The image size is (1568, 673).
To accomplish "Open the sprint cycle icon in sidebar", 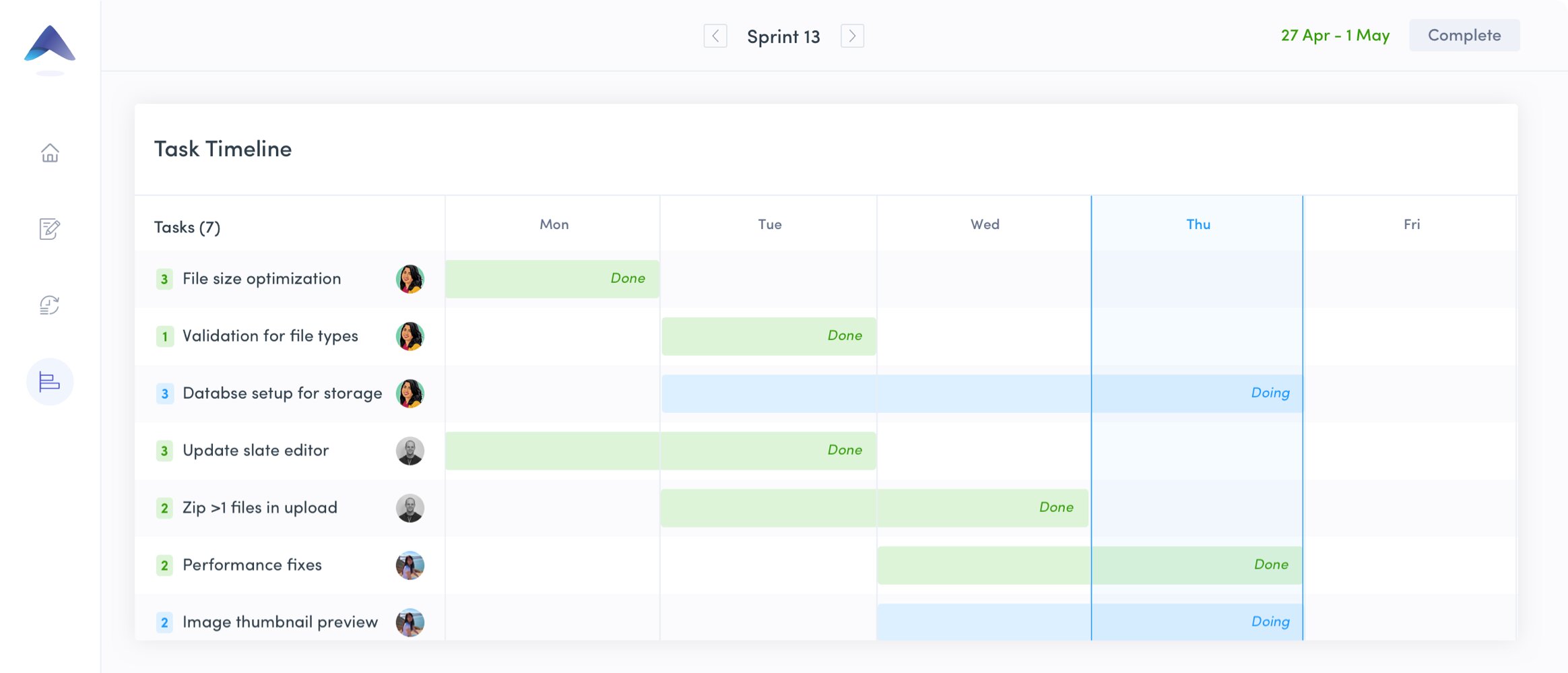I will (x=50, y=305).
